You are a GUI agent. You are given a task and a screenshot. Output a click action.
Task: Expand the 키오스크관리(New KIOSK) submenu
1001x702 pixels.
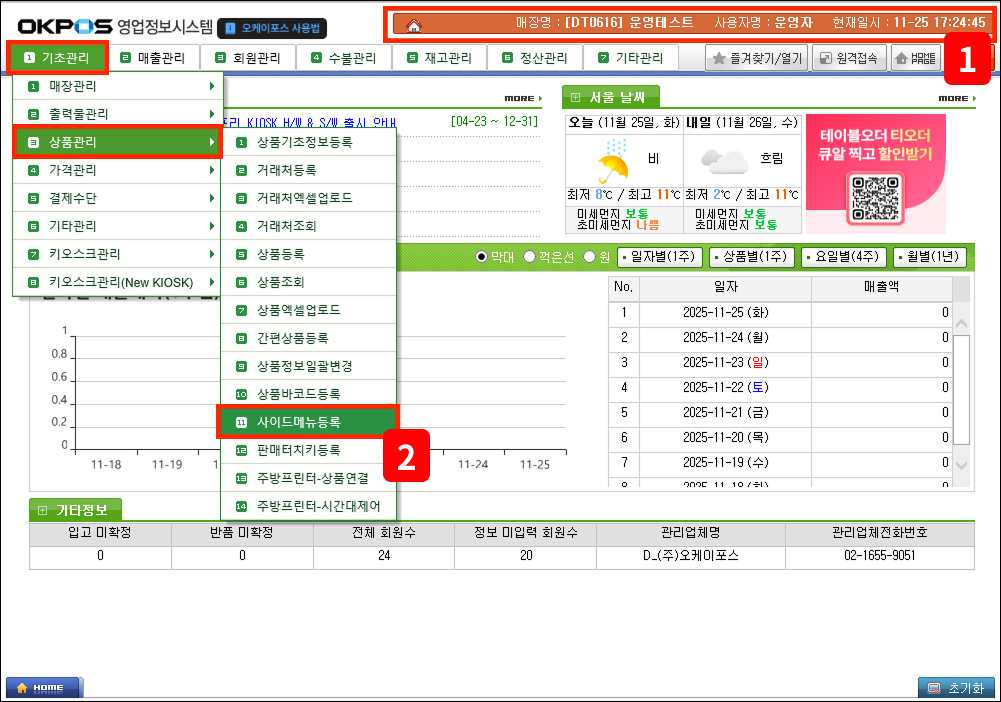coord(116,282)
